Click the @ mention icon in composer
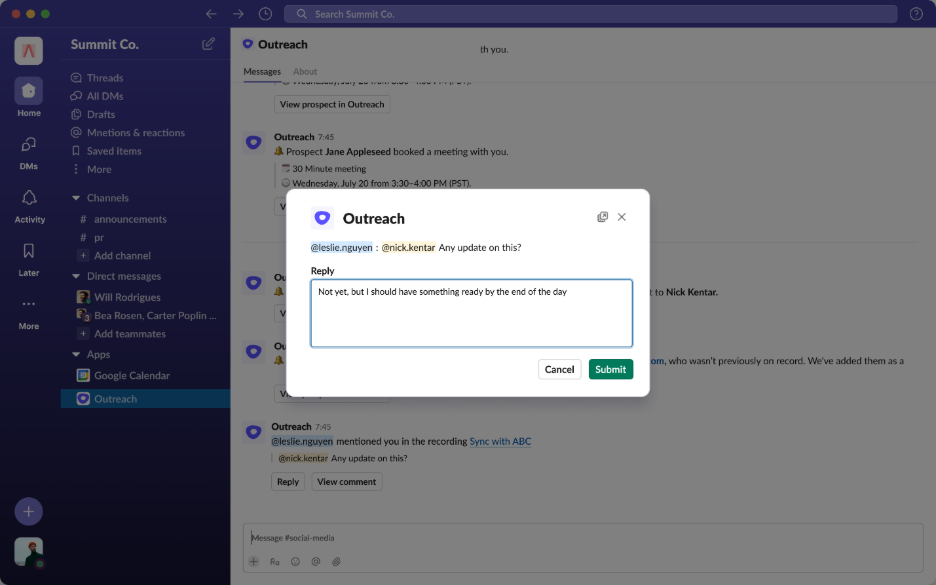The width and height of the screenshot is (936, 585). pos(316,562)
